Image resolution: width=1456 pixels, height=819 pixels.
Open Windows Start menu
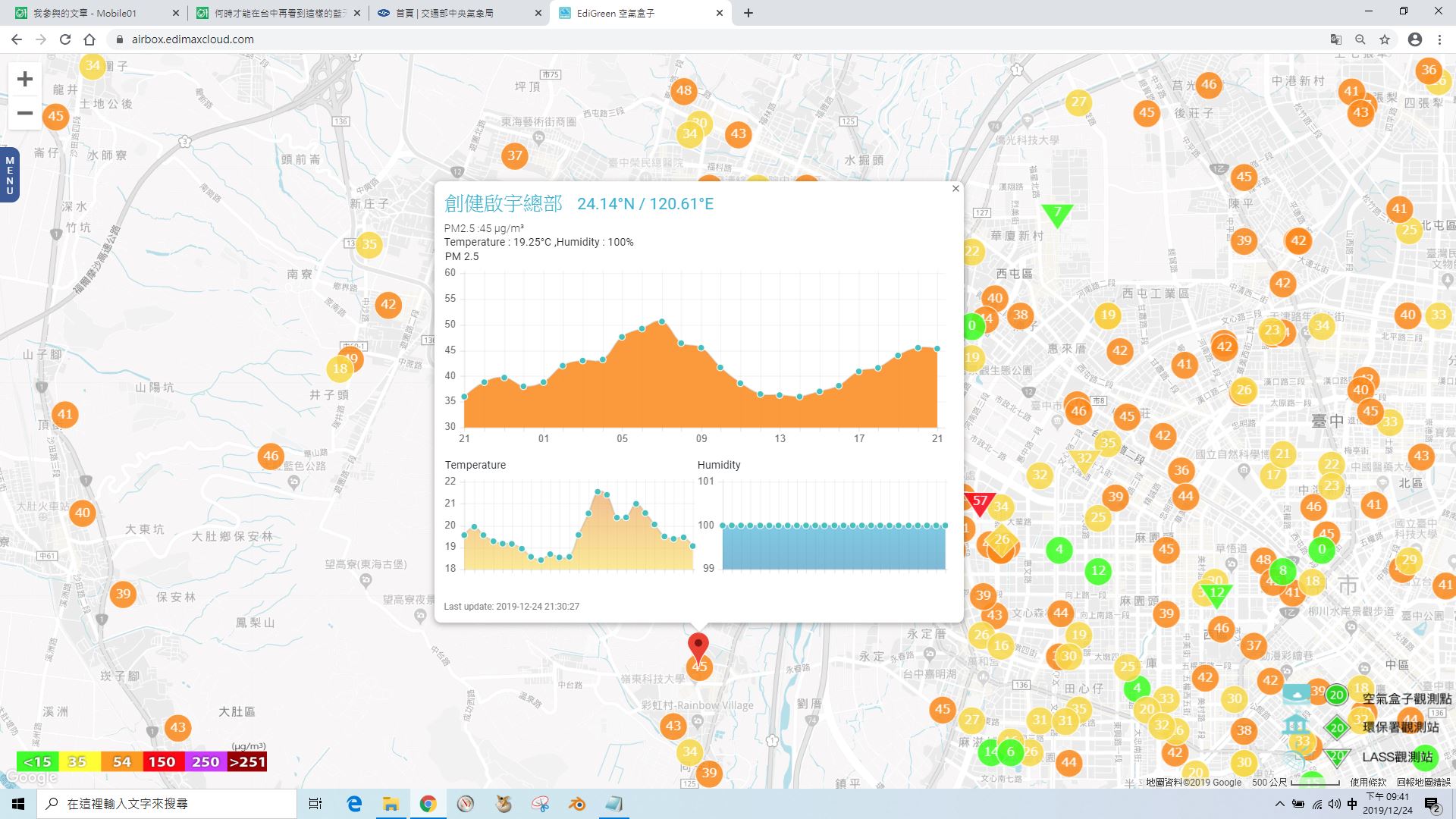(18, 804)
